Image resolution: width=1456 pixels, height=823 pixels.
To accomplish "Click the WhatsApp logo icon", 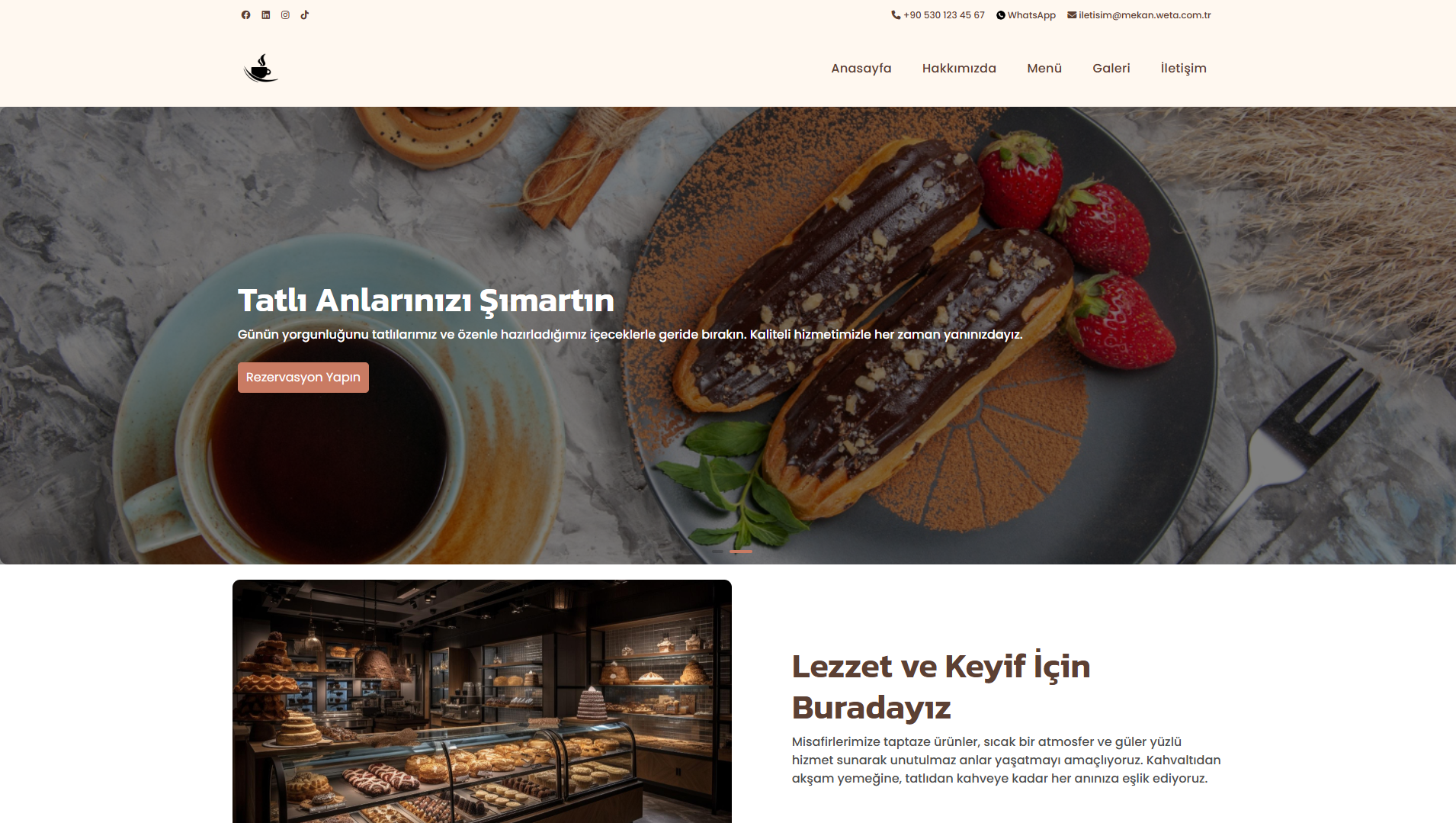I will tap(1001, 15).
